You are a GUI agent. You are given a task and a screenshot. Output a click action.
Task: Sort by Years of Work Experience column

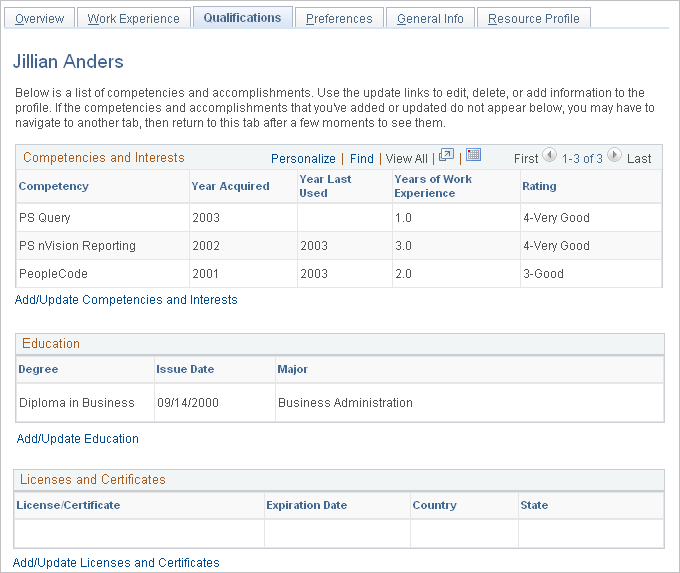pos(433,186)
